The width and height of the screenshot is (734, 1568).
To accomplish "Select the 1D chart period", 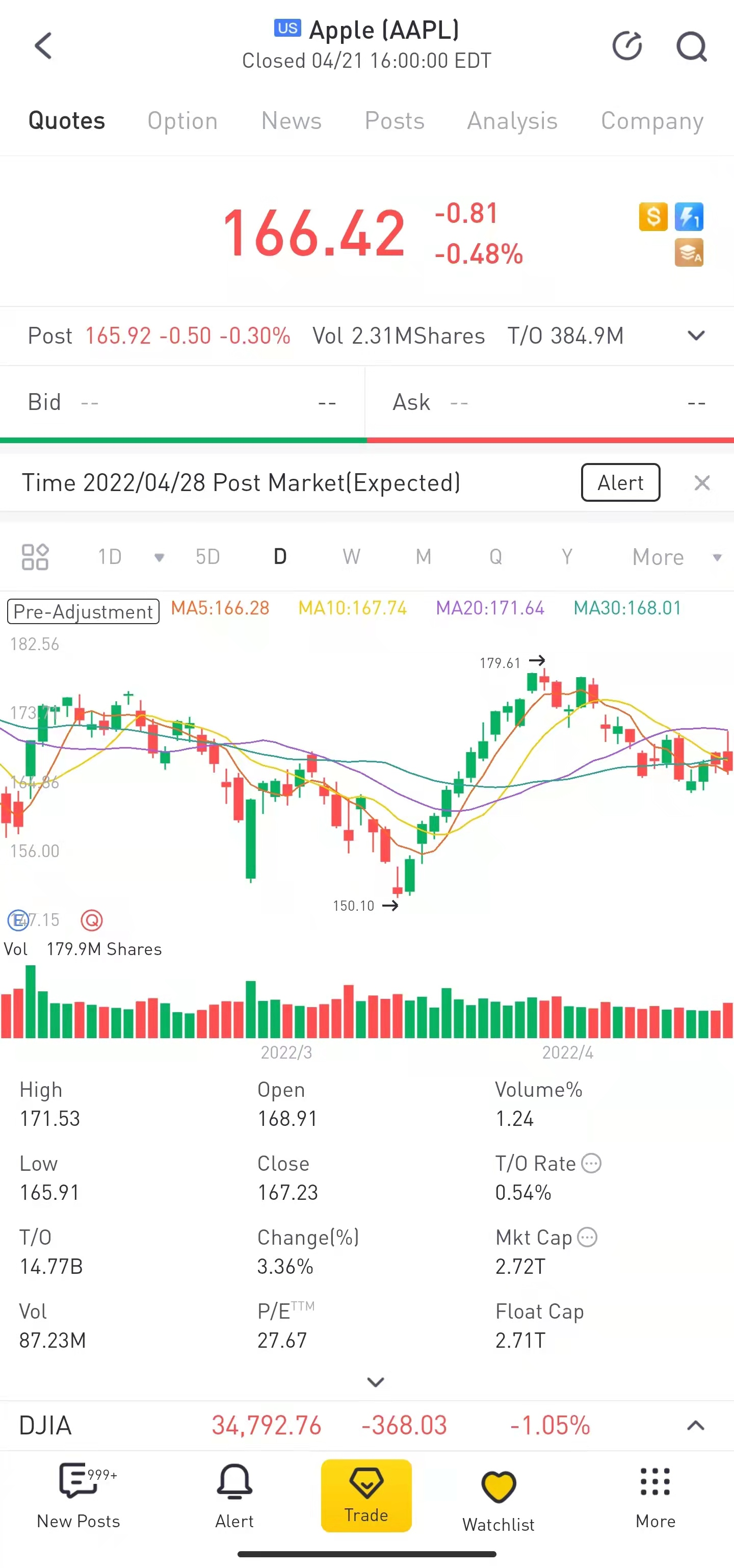I will 110,556.
